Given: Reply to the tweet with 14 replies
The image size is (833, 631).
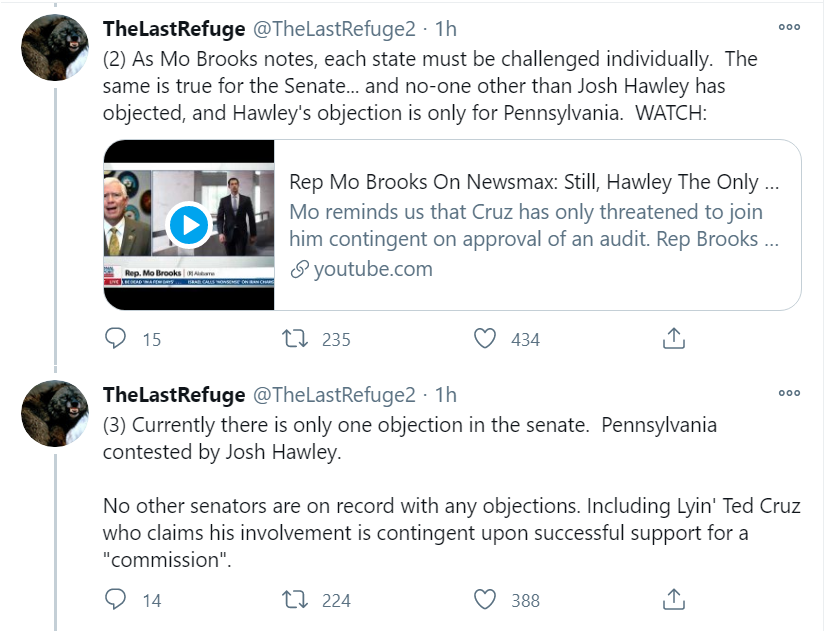Looking at the screenshot, I should (118, 599).
